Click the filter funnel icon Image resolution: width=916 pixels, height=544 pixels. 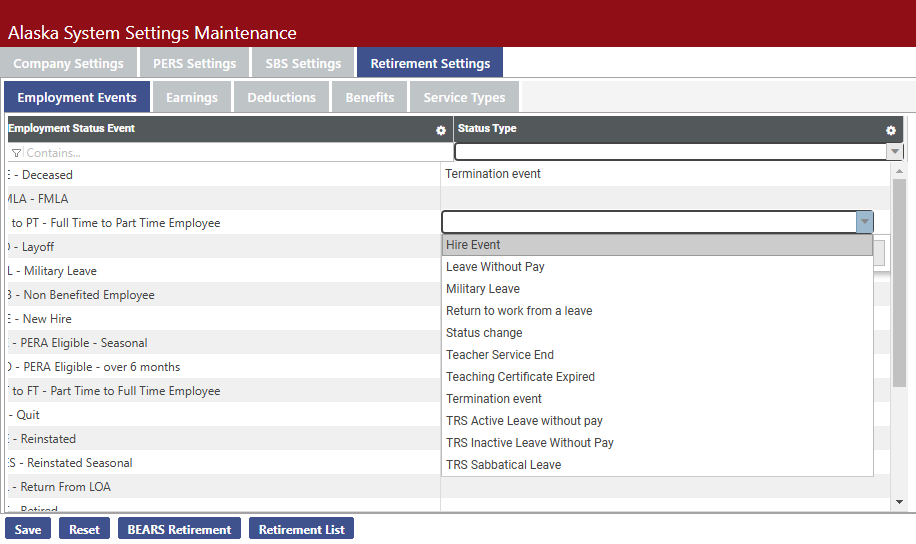pos(16,153)
